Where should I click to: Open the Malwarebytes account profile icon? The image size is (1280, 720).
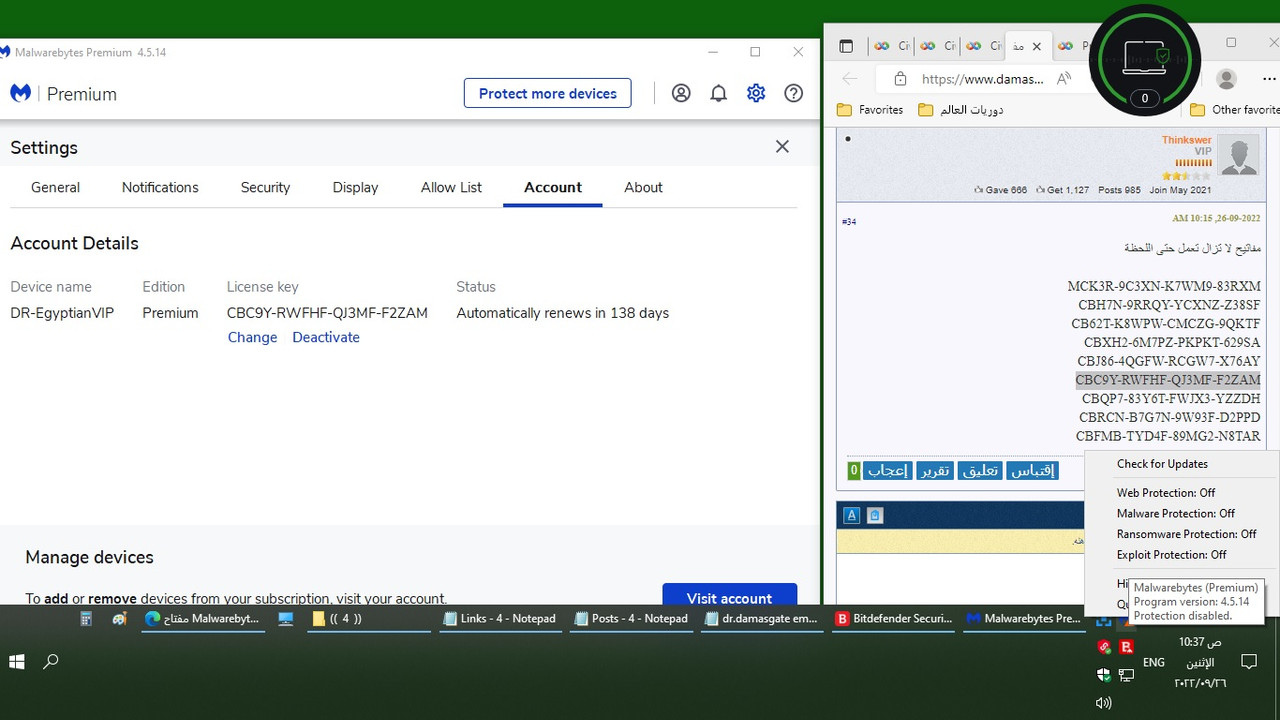(681, 92)
